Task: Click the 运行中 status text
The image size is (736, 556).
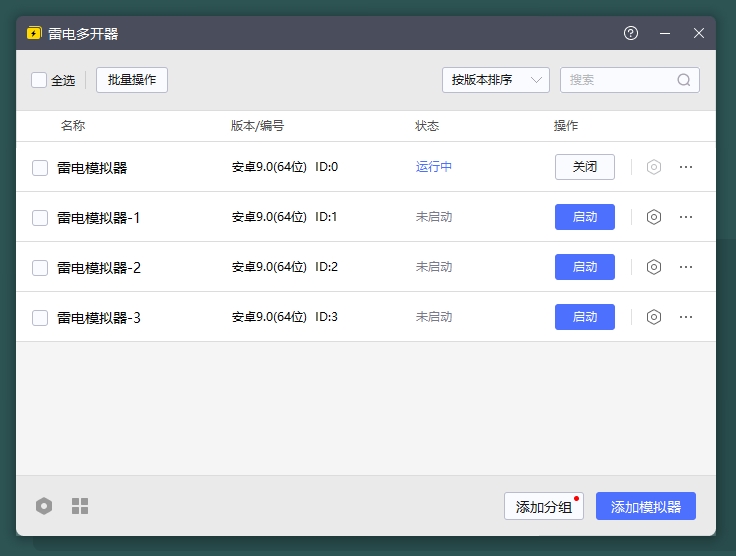Action: point(434,167)
